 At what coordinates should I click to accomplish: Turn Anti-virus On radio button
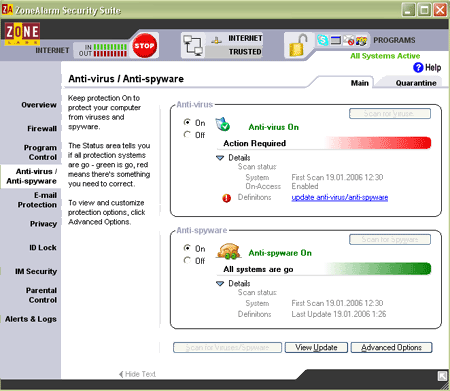(x=187, y=122)
